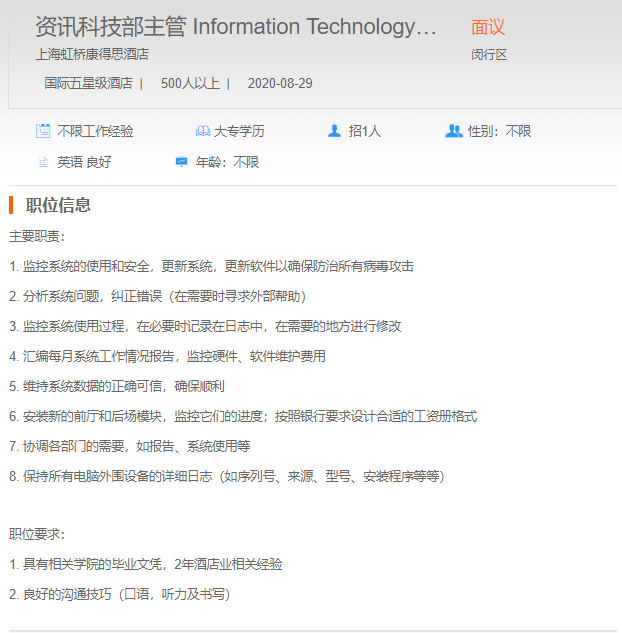Screen dimensions: 622x633
Task: Click the education book icon
Action: tap(203, 131)
